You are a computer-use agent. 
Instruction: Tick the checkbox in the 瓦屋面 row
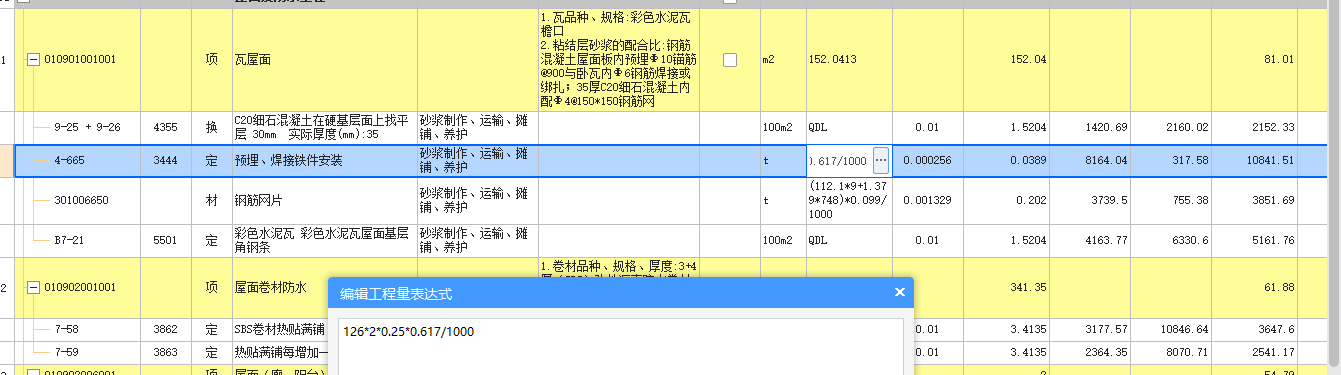(x=730, y=60)
